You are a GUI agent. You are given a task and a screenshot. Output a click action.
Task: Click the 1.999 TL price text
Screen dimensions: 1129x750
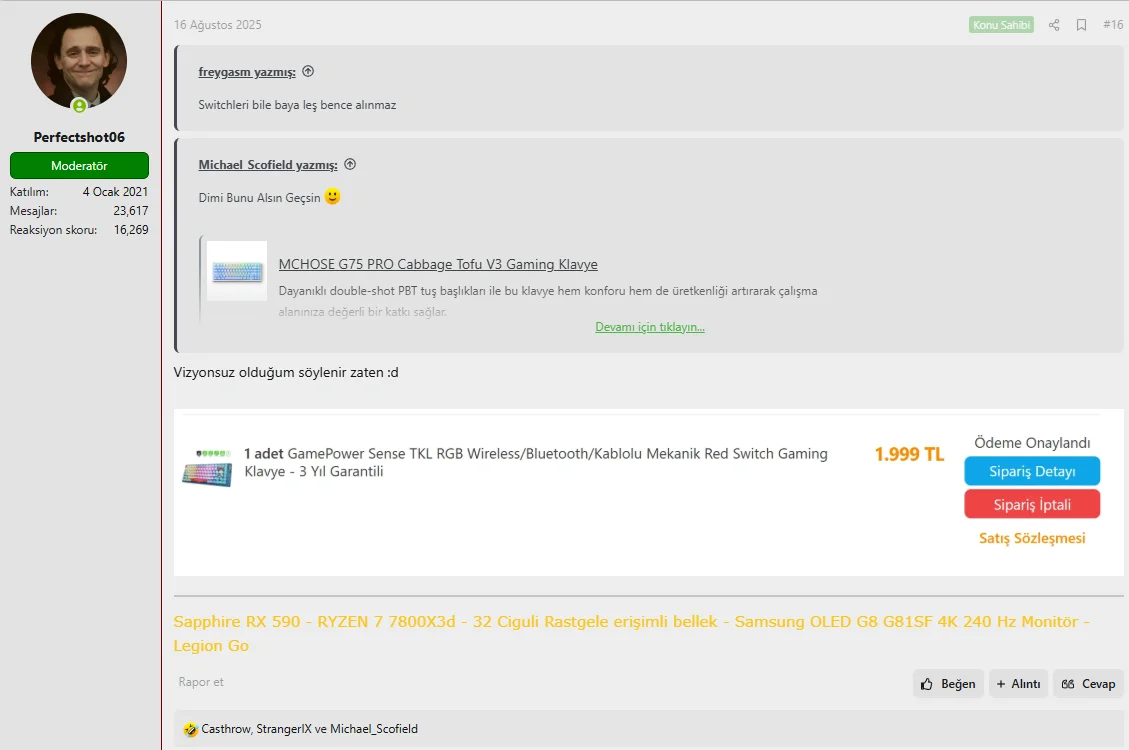point(909,454)
